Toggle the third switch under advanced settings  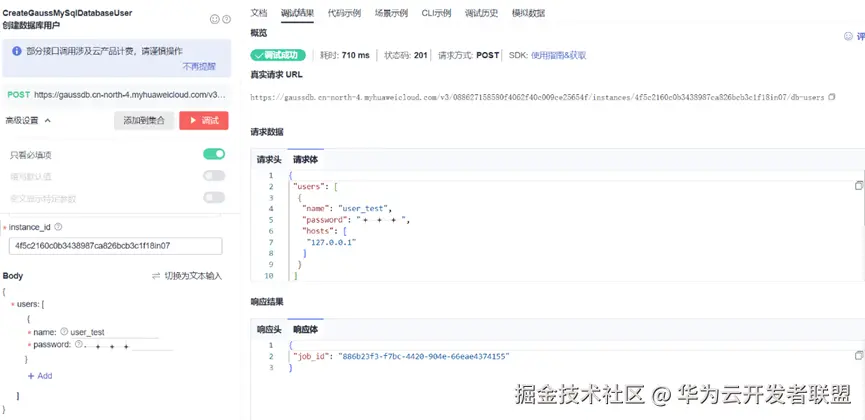tap(214, 197)
